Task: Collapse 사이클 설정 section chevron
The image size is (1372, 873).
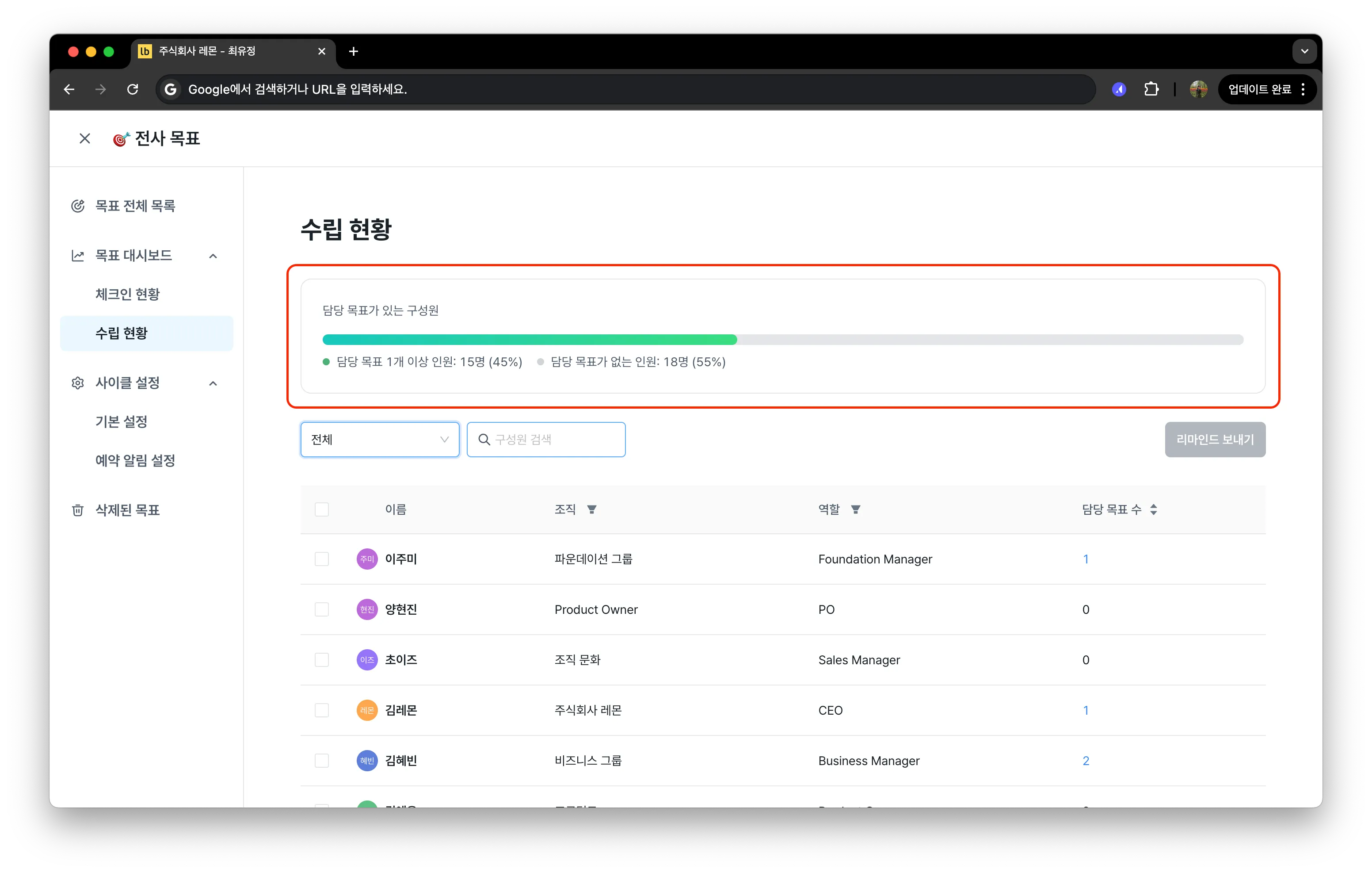Action: [213, 383]
